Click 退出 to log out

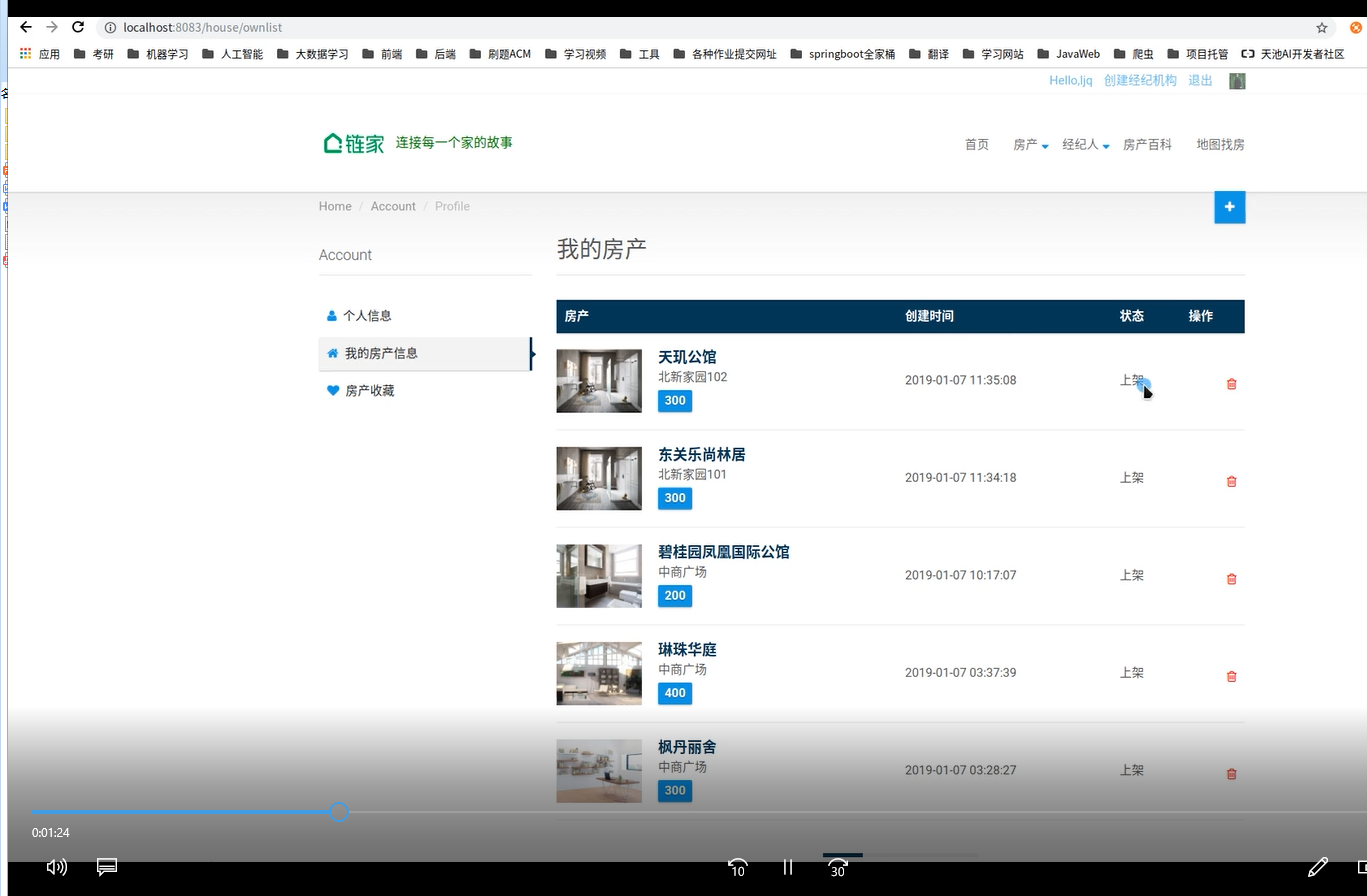(x=1200, y=81)
